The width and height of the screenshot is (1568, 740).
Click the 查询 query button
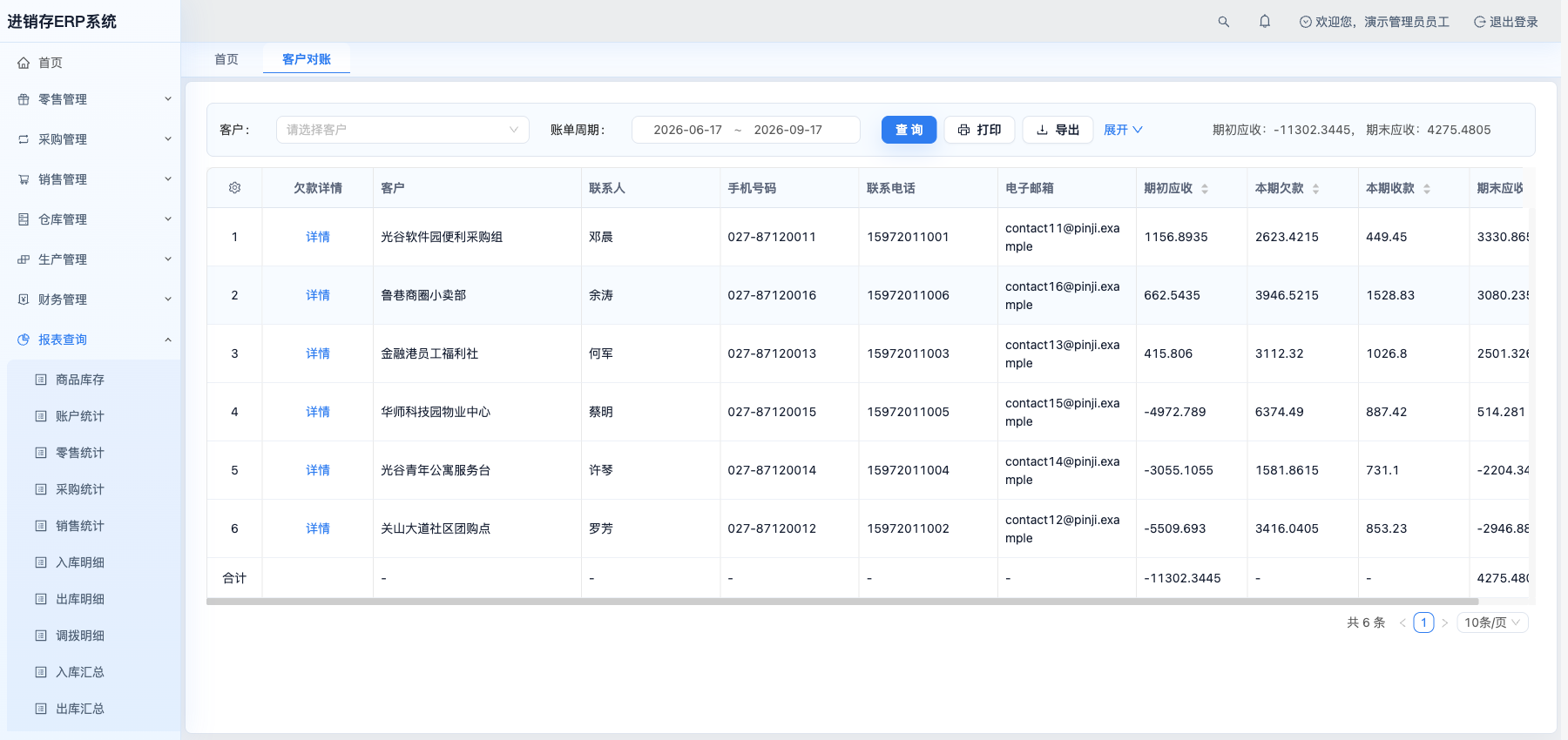coord(909,130)
